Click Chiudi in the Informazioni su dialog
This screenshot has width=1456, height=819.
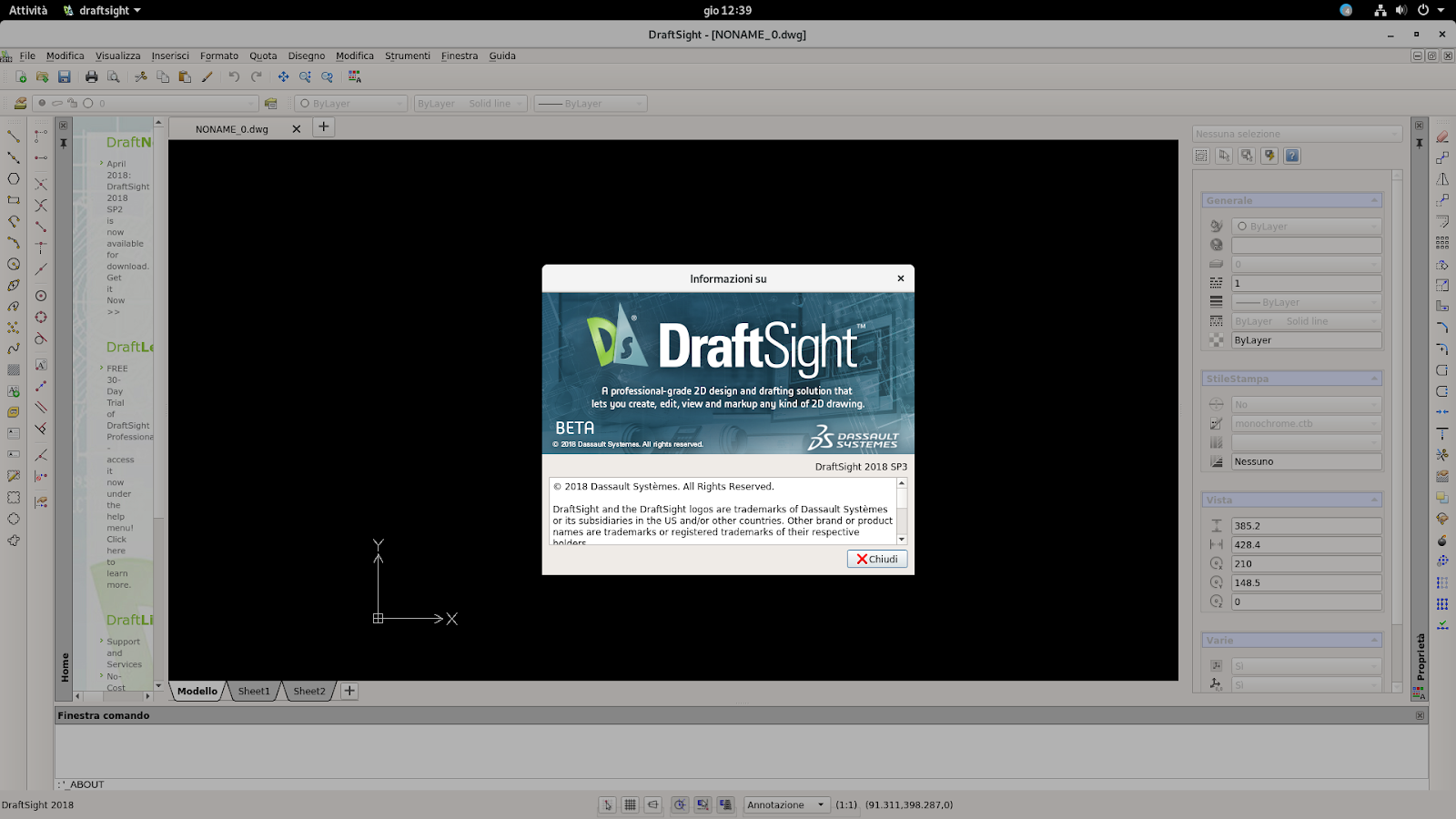pos(877,559)
